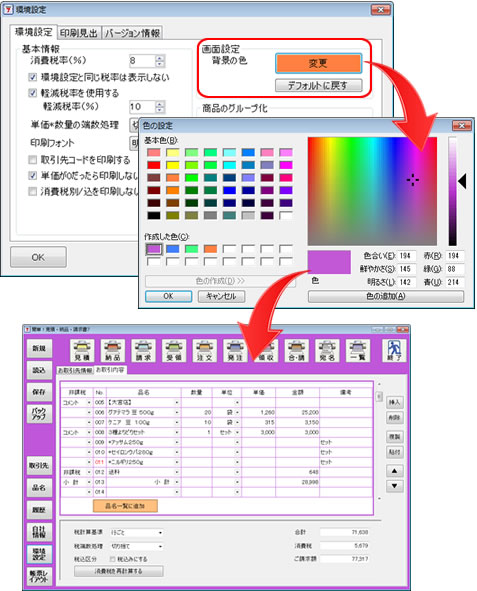Screen dimensions: 477x591
Task: Select the purple custom color swatch
Action: click(154, 249)
